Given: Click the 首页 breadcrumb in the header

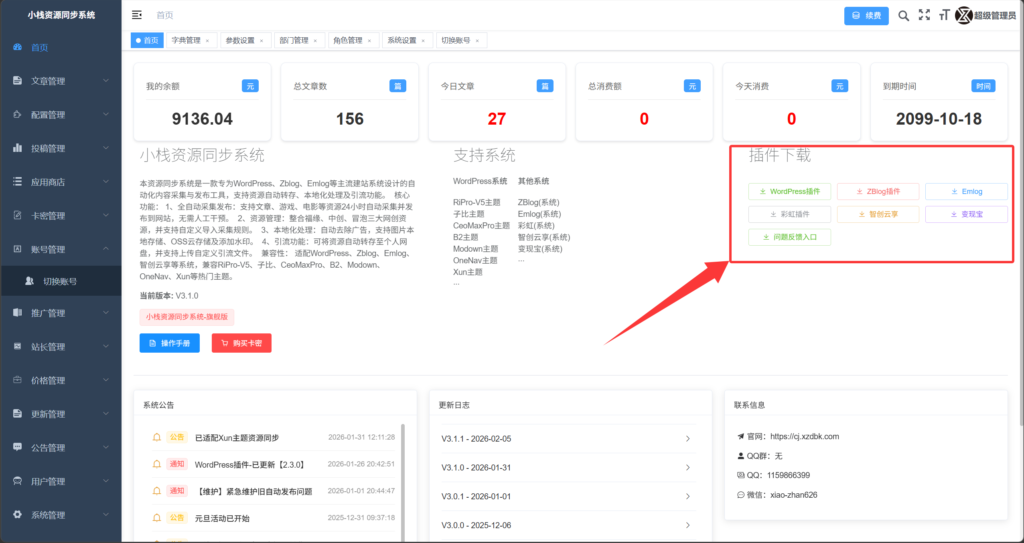Looking at the screenshot, I should [165, 15].
